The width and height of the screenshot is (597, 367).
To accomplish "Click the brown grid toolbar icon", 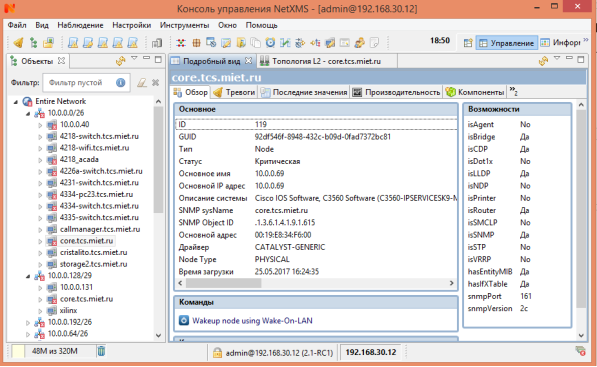I will click(196, 43).
